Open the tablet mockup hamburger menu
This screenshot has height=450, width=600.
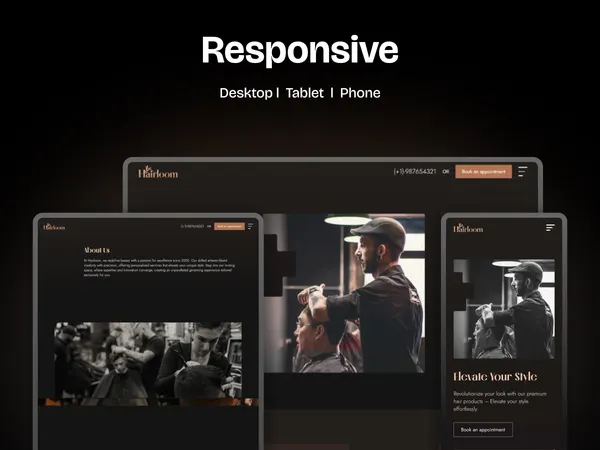coord(250,227)
